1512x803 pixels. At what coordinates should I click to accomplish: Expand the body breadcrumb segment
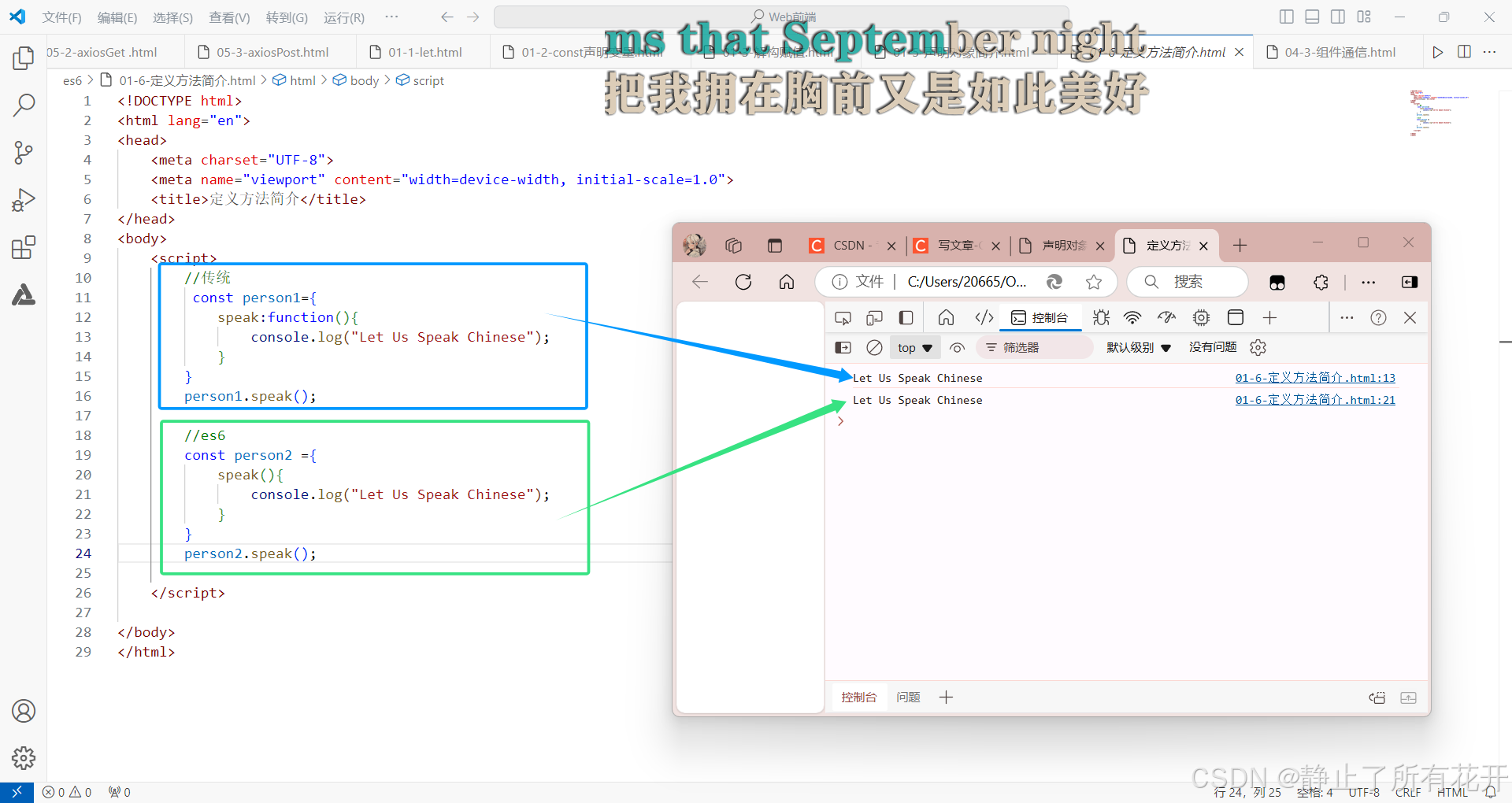356,80
